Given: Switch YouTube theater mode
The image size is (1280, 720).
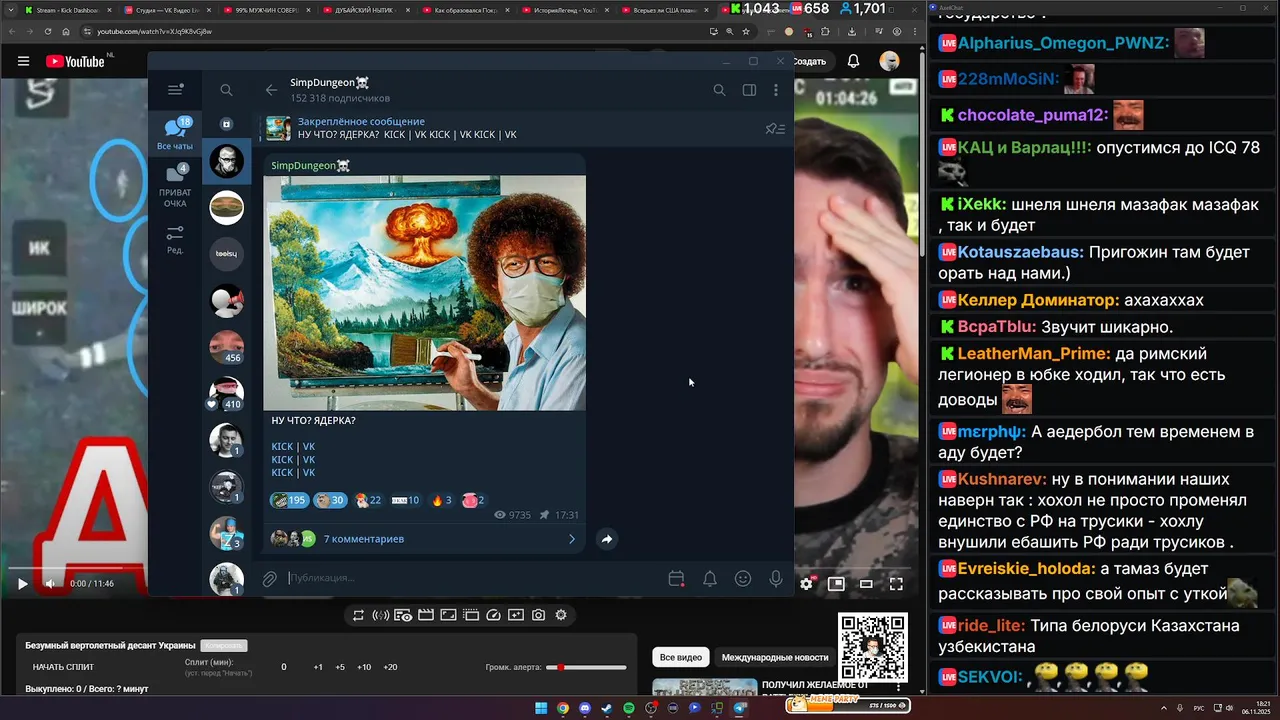Looking at the screenshot, I should [x=866, y=584].
